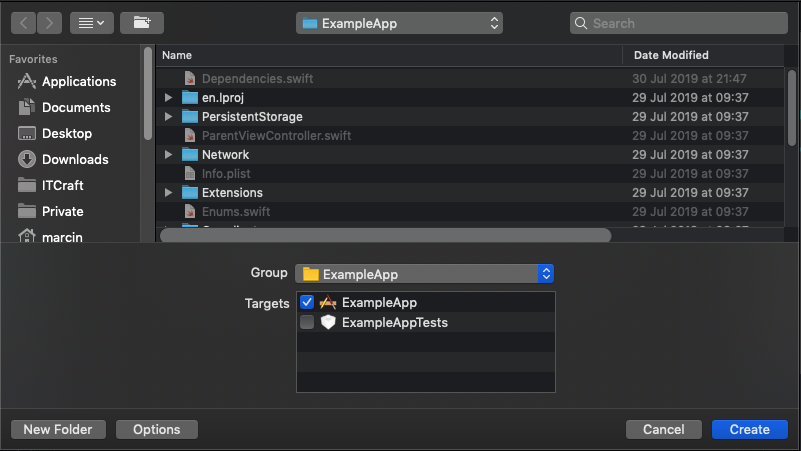This screenshot has width=801, height=451.
Task: Click inside the Search field
Action: point(680,22)
